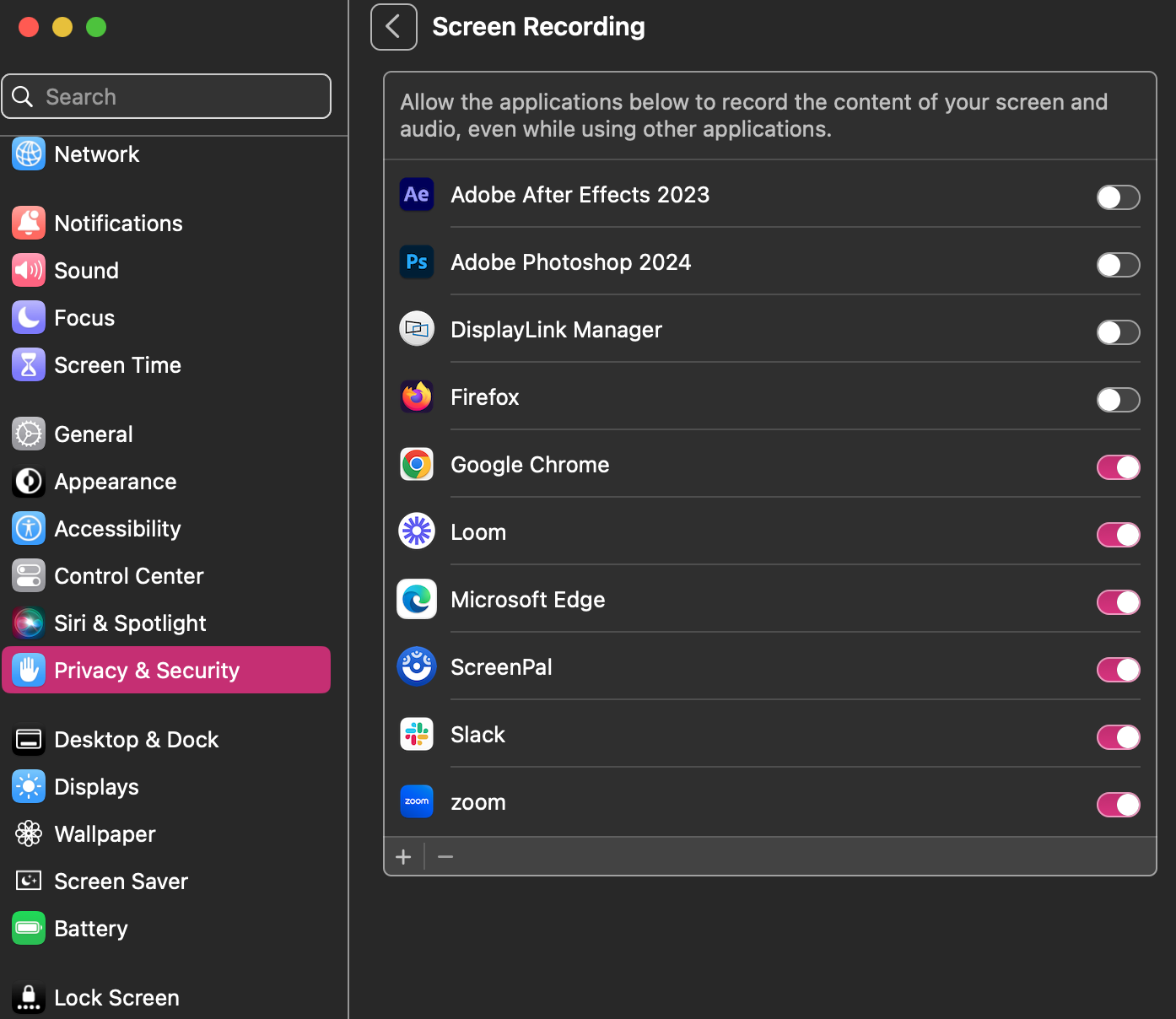This screenshot has height=1019, width=1176.
Task: Disable Microsoft Edge screen recording toggle
Action: pos(1119,602)
